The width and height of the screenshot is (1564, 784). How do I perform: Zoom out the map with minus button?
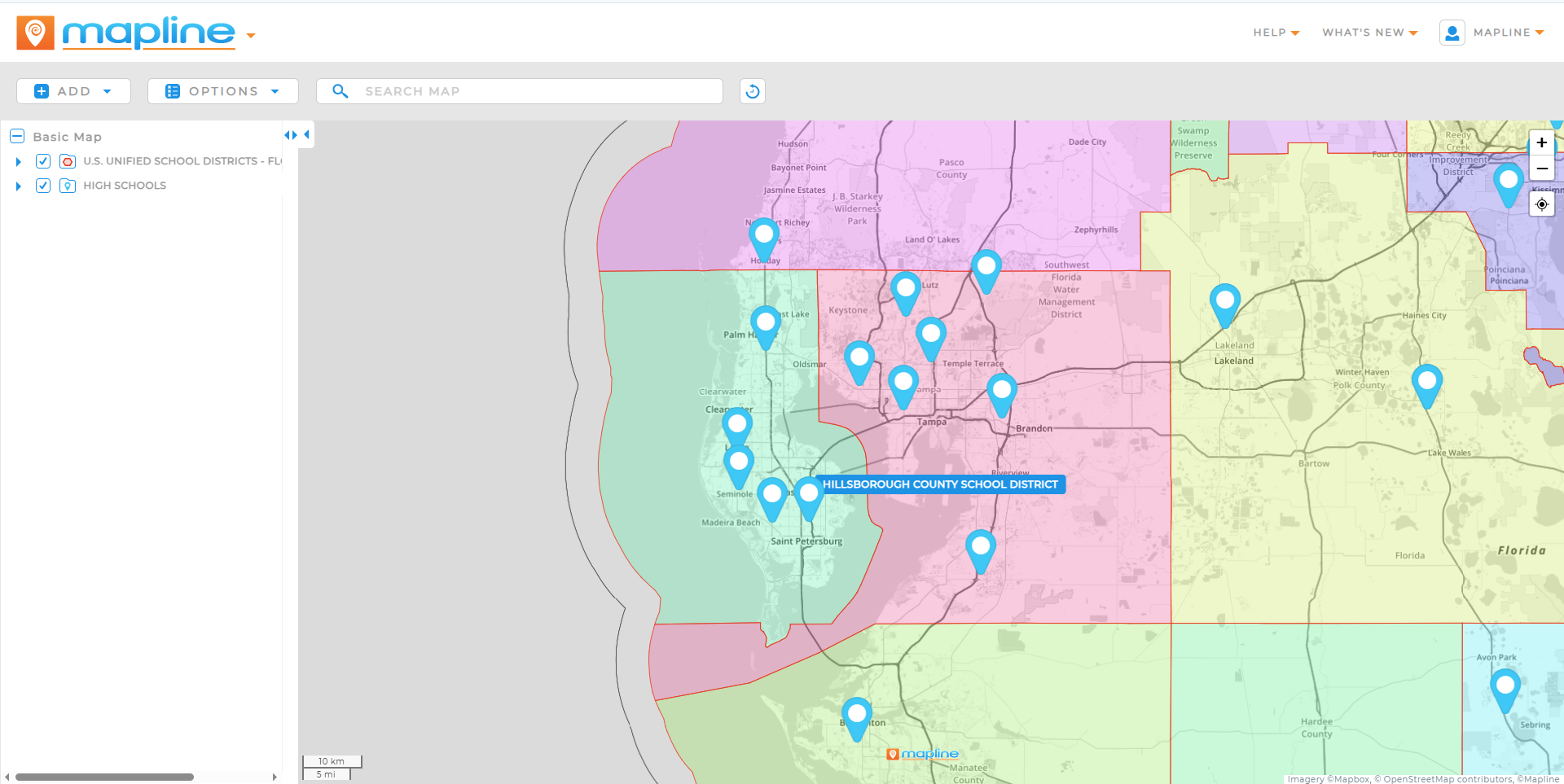pyautogui.click(x=1541, y=168)
